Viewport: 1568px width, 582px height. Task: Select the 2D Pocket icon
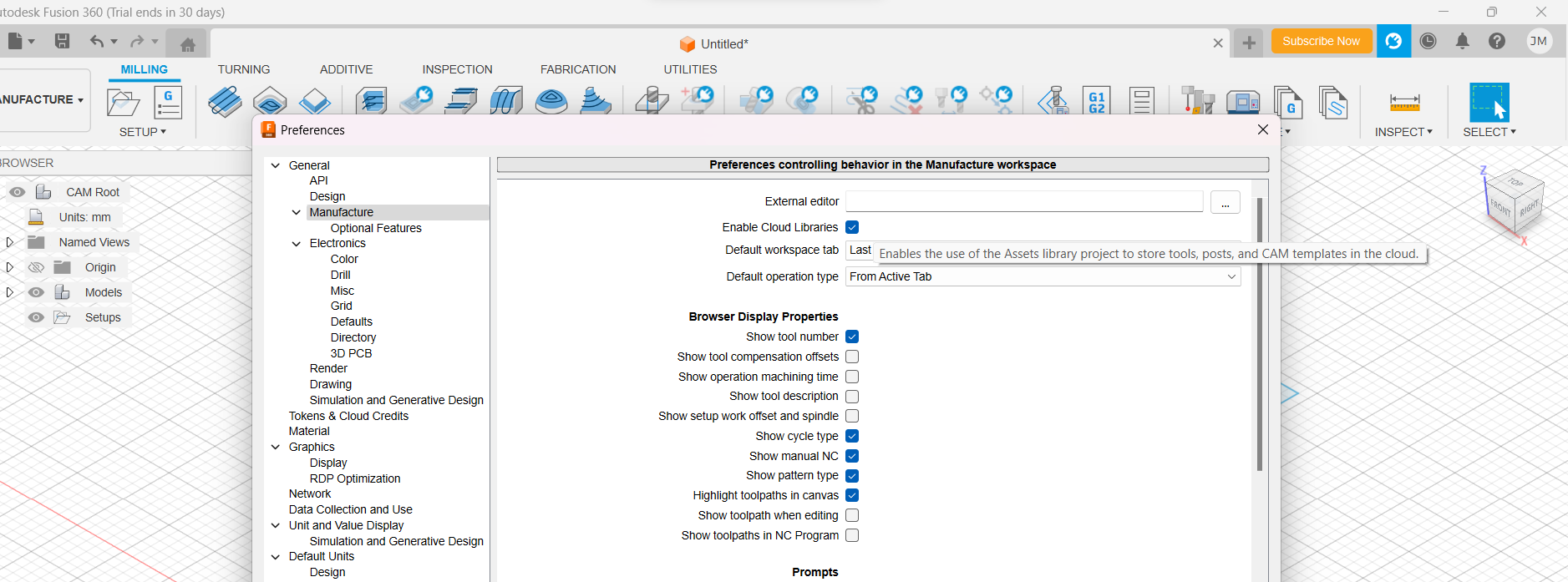pyautogui.click(x=270, y=101)
